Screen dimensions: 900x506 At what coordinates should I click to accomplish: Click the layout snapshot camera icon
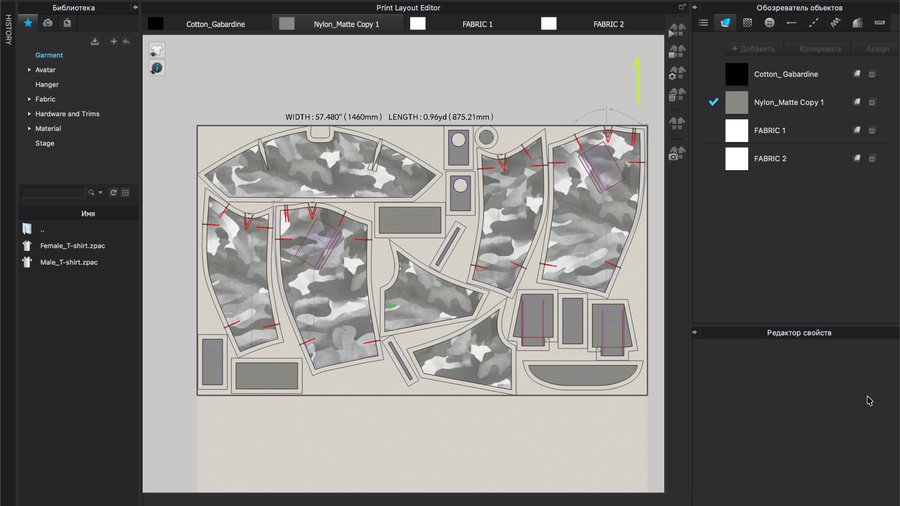click(x=677, y=151)
